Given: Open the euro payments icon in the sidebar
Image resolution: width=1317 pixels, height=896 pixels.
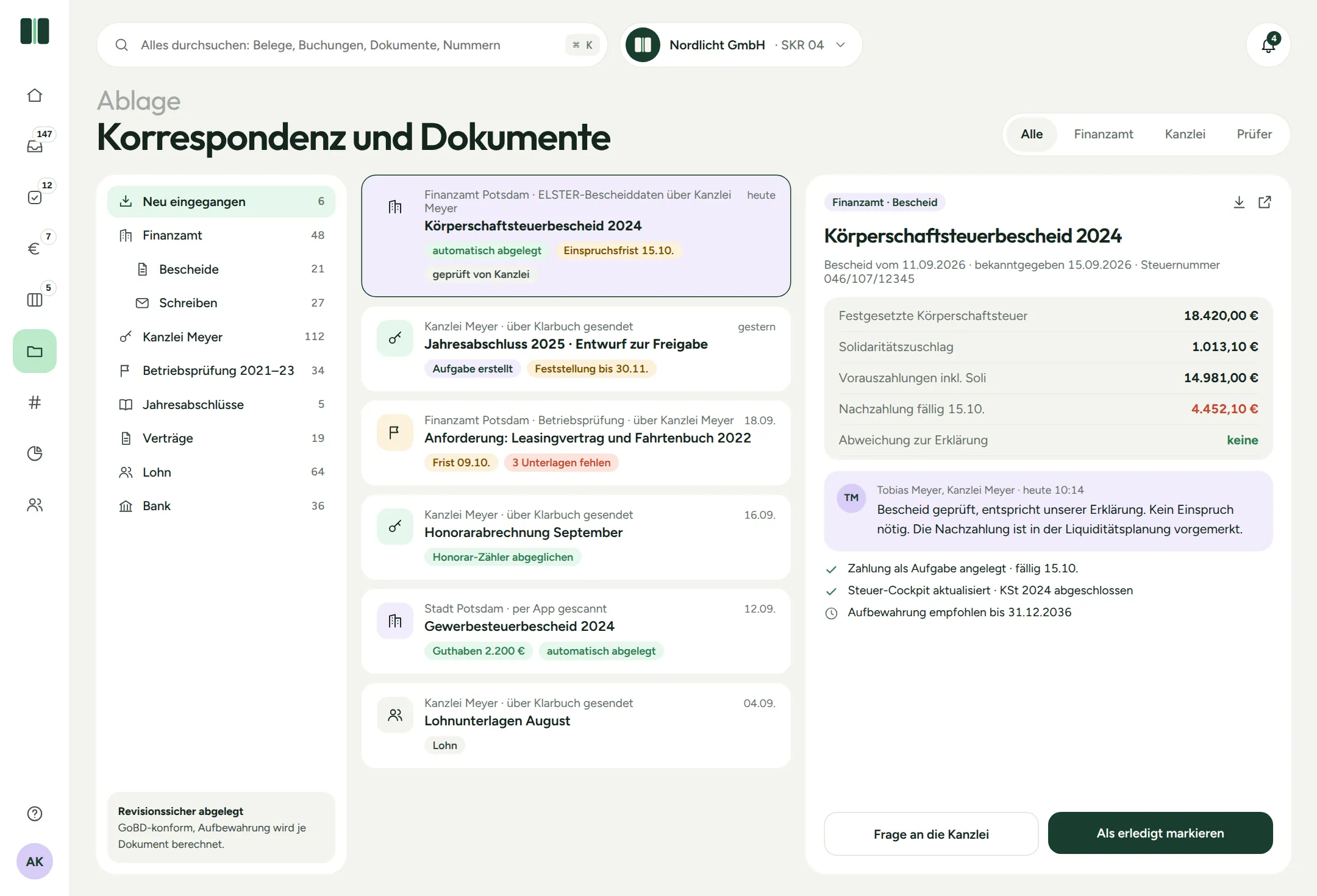Looking at the screenshot, I should click(x=35, y=249).
